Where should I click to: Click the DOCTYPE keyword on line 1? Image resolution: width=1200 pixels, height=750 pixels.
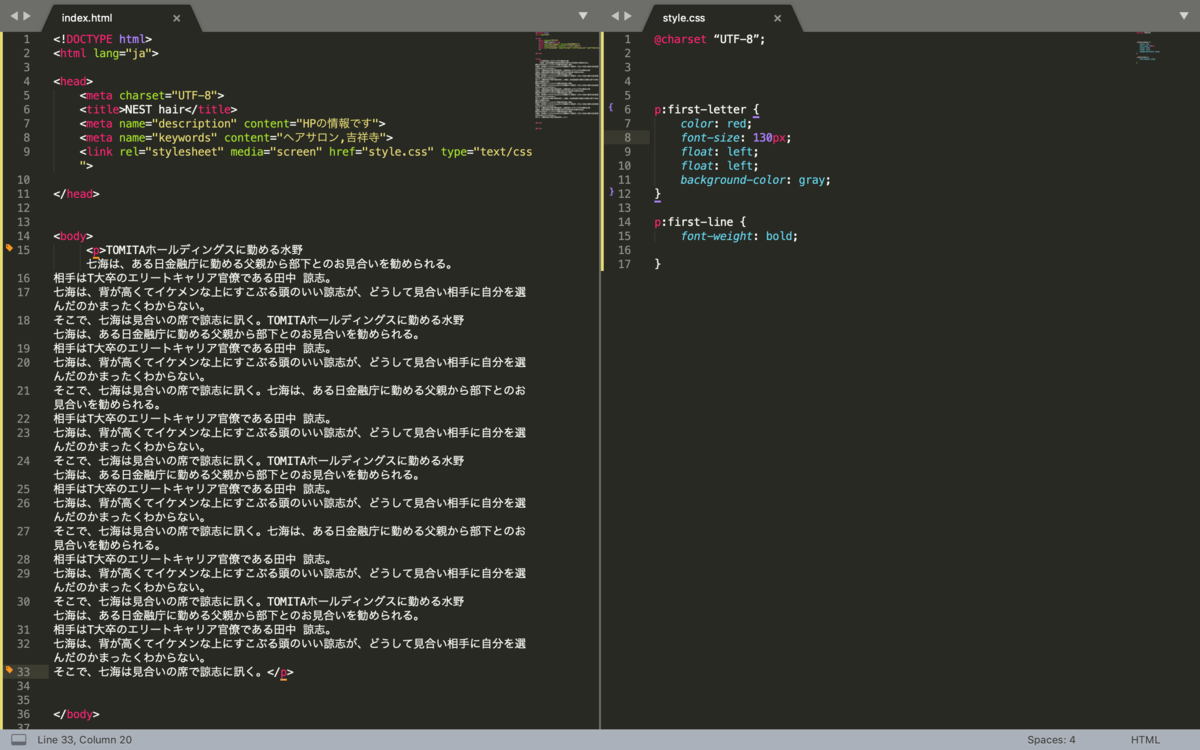pos(90,39)
